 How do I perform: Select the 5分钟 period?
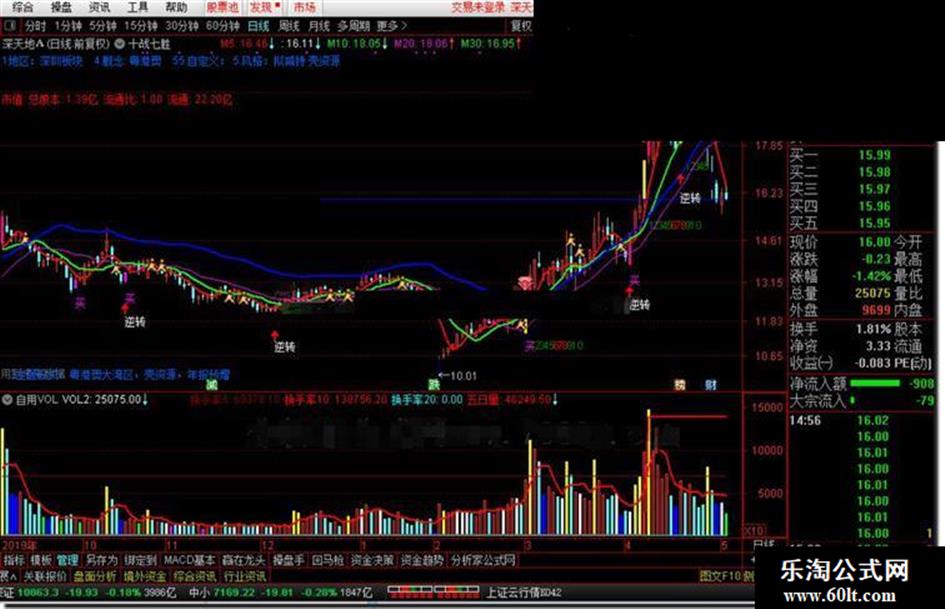[103, 26]
